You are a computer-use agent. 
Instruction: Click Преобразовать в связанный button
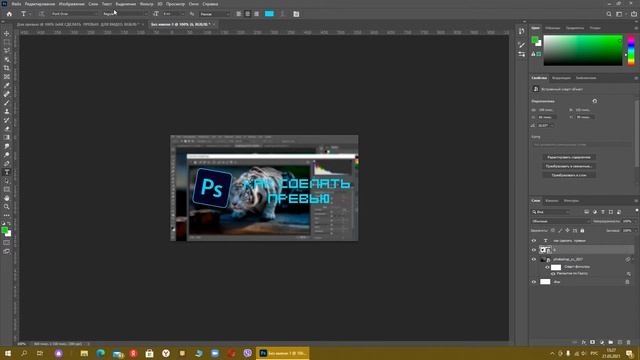coord(569,166)
